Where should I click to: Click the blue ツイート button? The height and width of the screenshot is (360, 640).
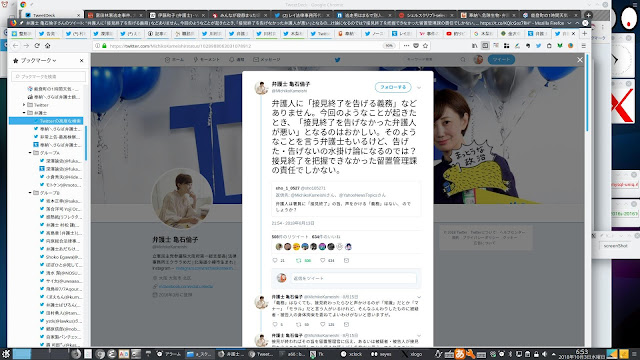click(501, 60)
